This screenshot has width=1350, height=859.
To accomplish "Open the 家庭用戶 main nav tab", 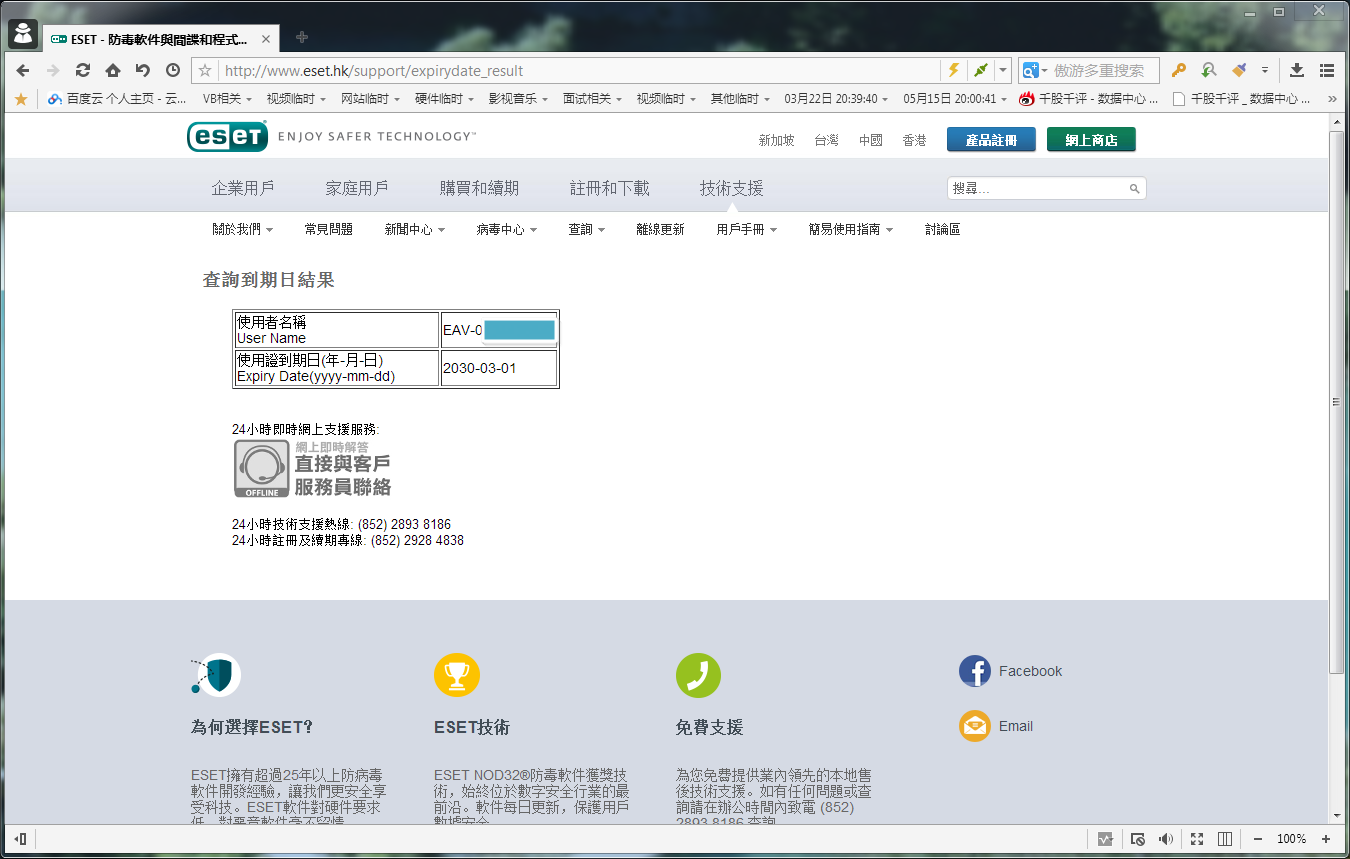I will point(357,188).
